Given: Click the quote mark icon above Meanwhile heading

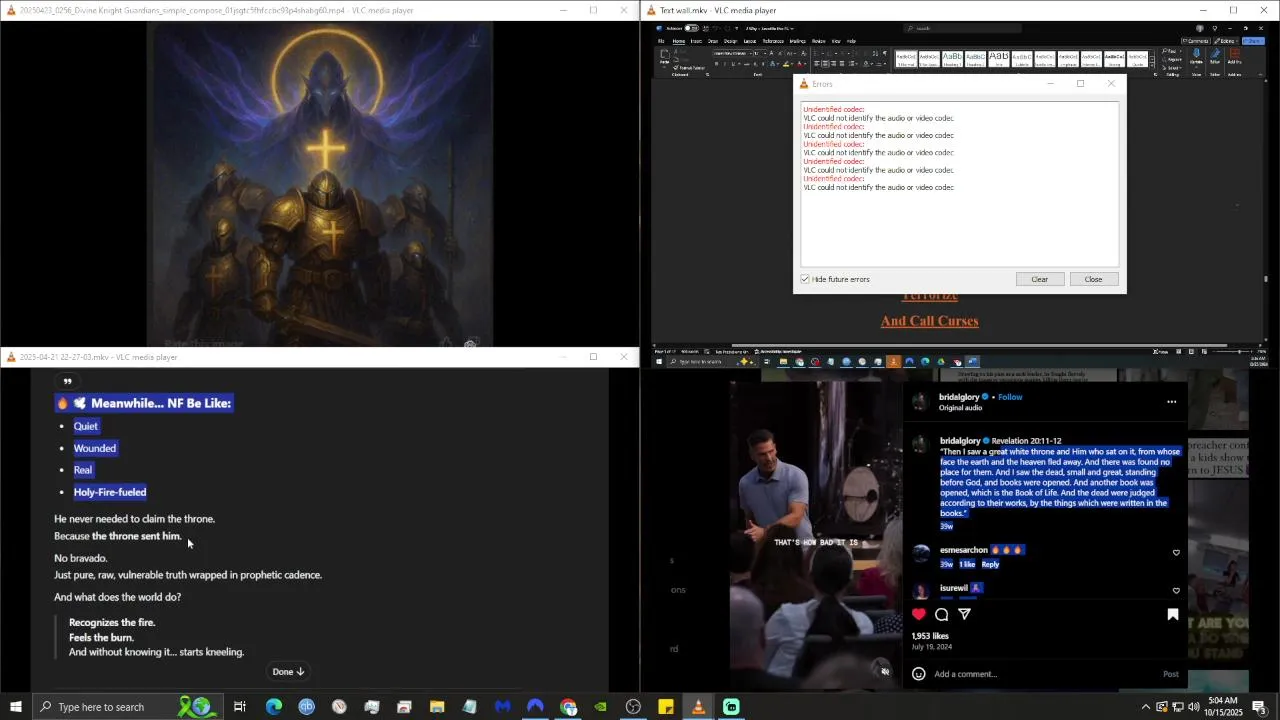Looking at the screenshot, I should click(67, 381).
